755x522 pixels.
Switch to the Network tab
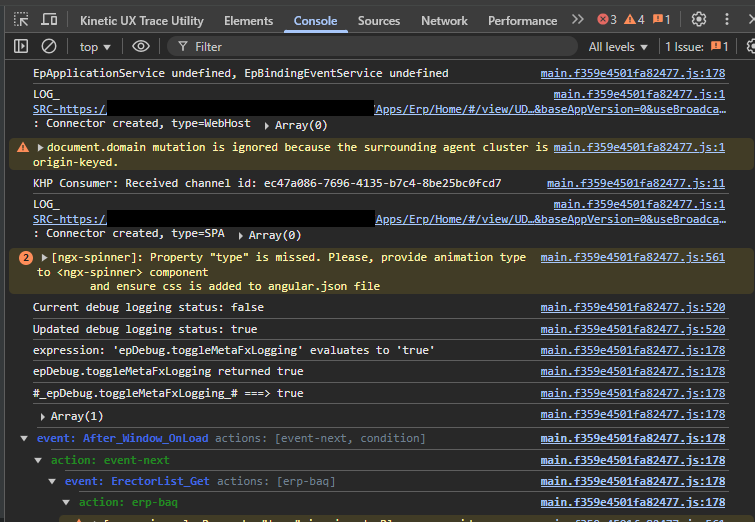click(444, 20)
